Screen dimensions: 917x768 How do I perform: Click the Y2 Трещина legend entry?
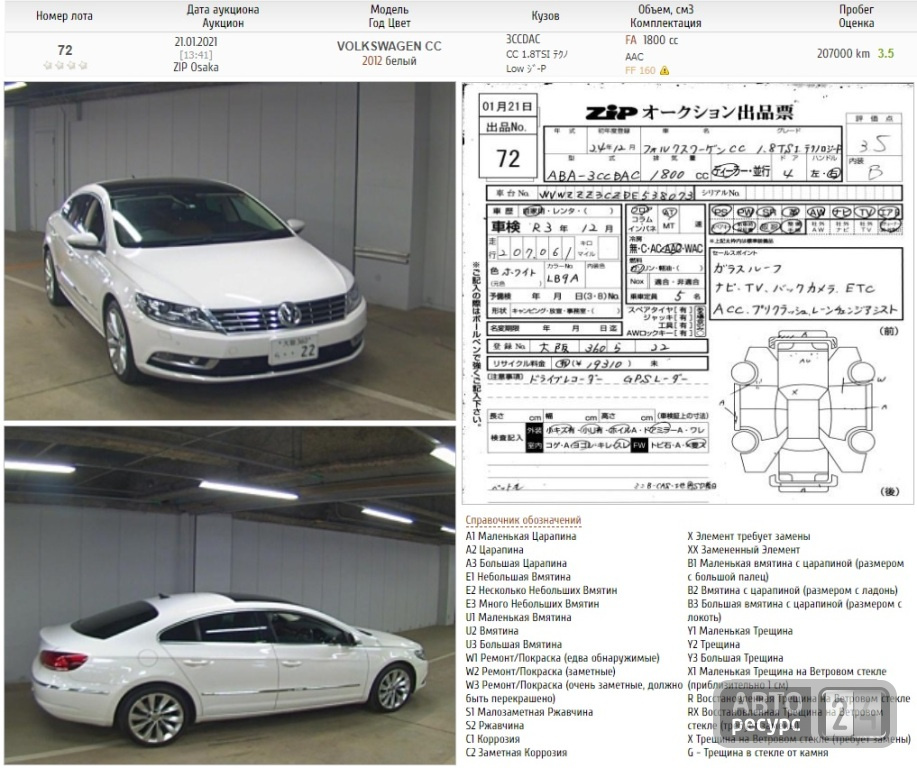(713, 643)
